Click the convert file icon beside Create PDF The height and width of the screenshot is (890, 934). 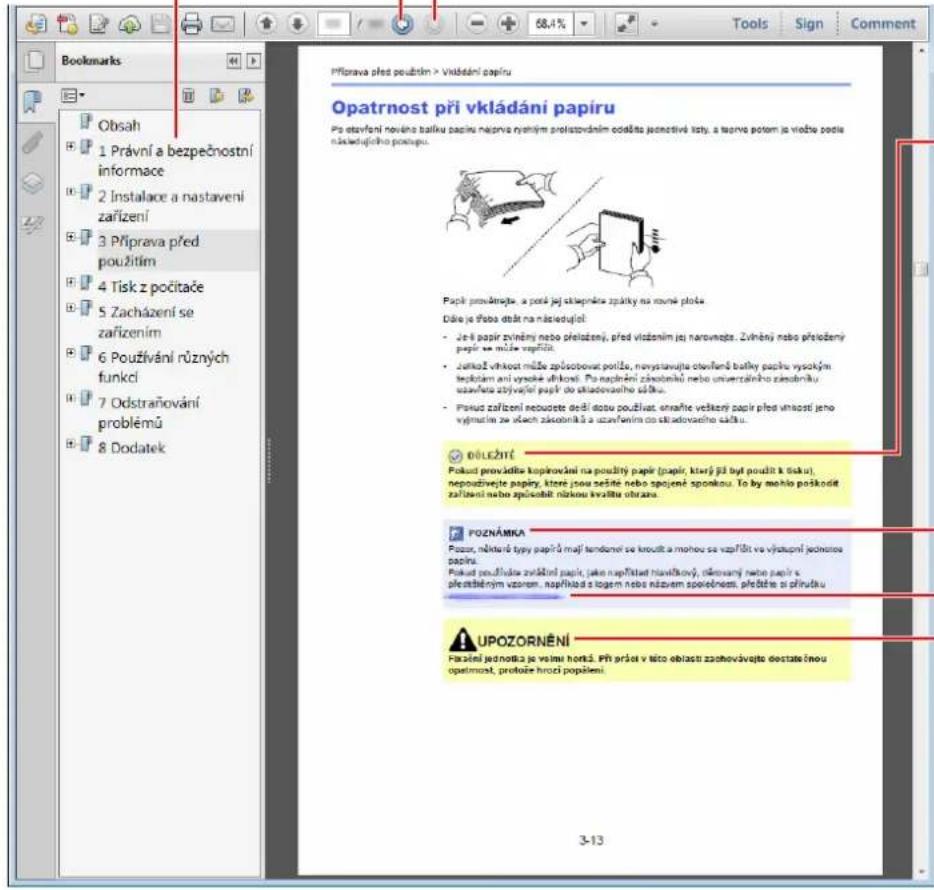(67, 24)
